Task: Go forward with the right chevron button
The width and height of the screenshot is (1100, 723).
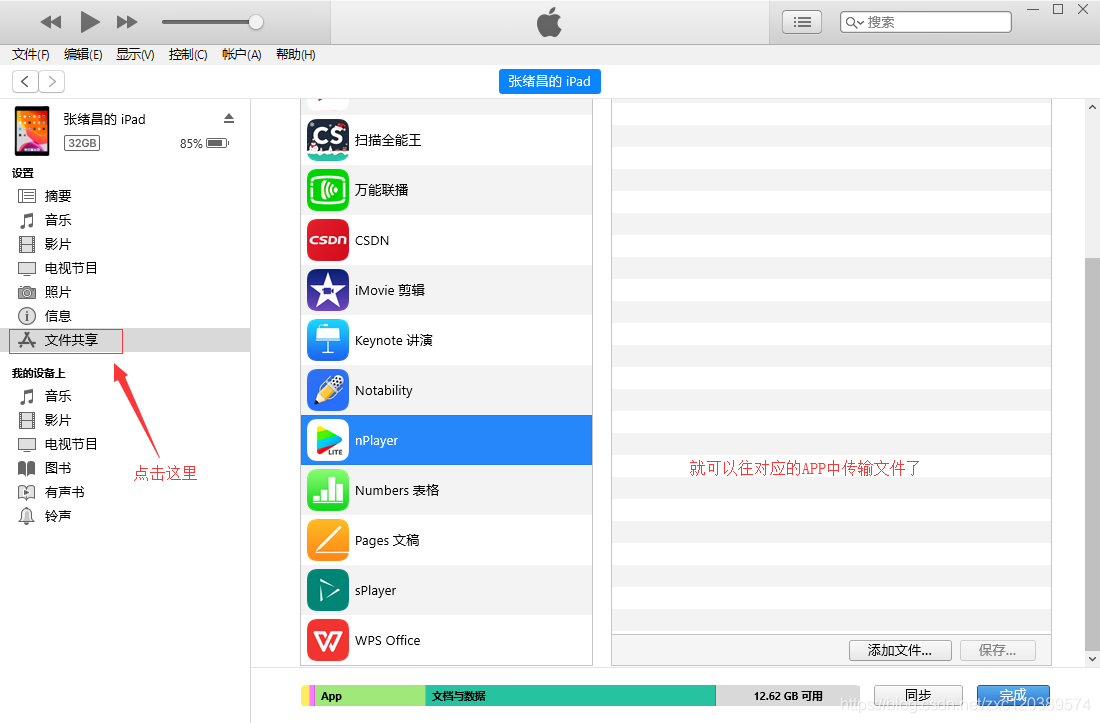Action: tap(52, 81)
